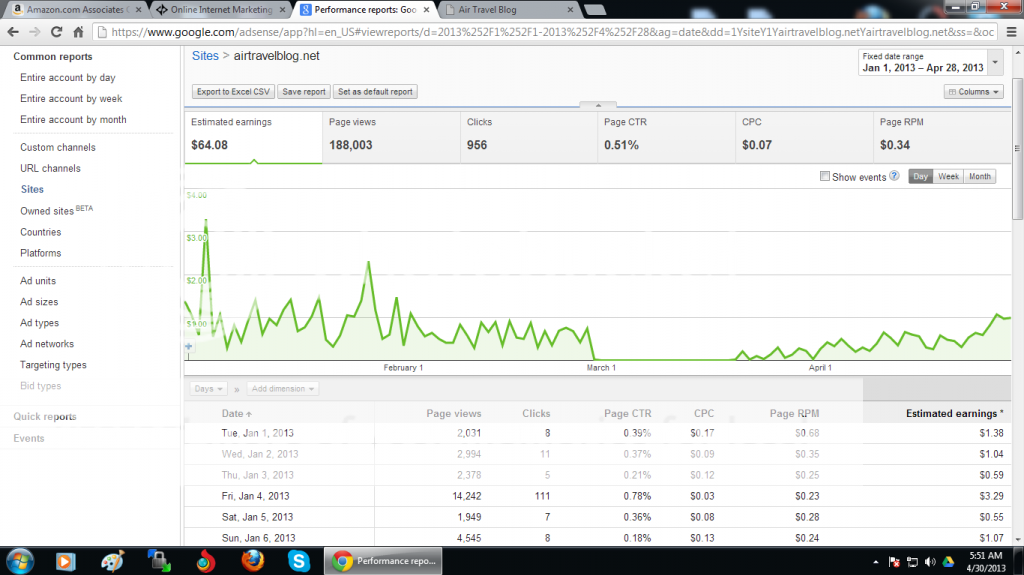Show hidden system tray icons
This screenshot has width=1024, height=575.
click(x=875, y=562)
